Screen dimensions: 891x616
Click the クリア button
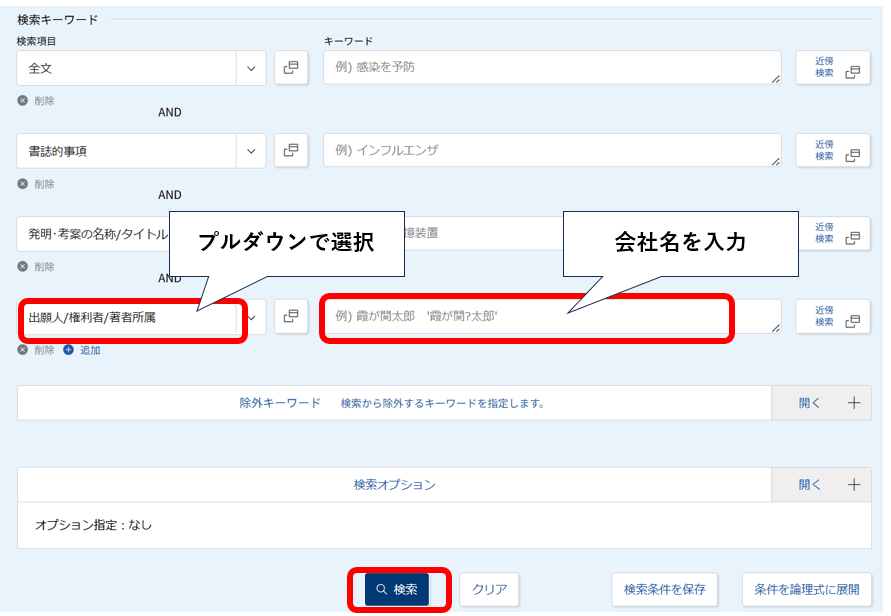(x=489, y=590)
